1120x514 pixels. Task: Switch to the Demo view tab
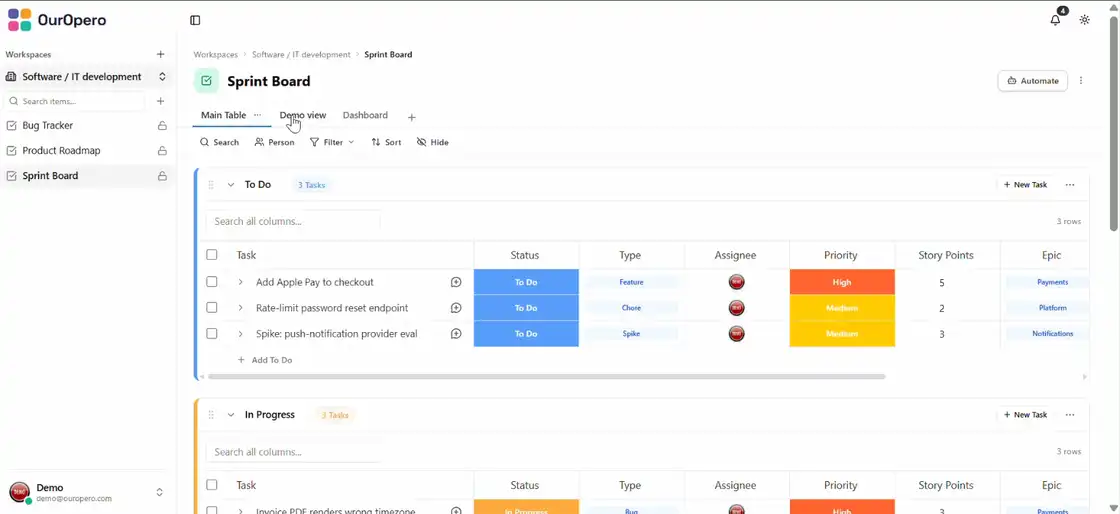click(x=303, y=115)
